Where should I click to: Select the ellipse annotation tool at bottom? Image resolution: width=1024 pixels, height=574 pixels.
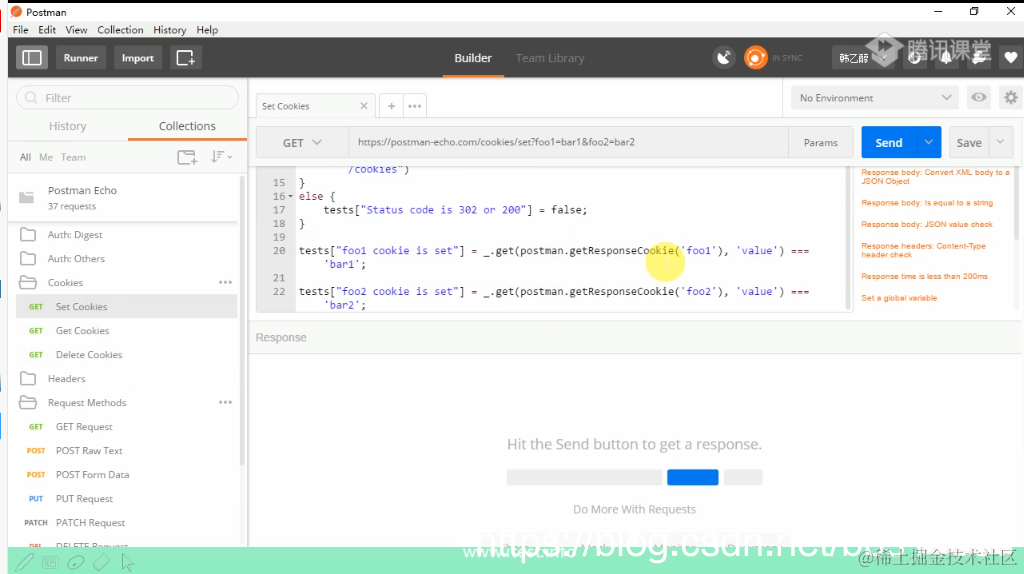[76, 562]
